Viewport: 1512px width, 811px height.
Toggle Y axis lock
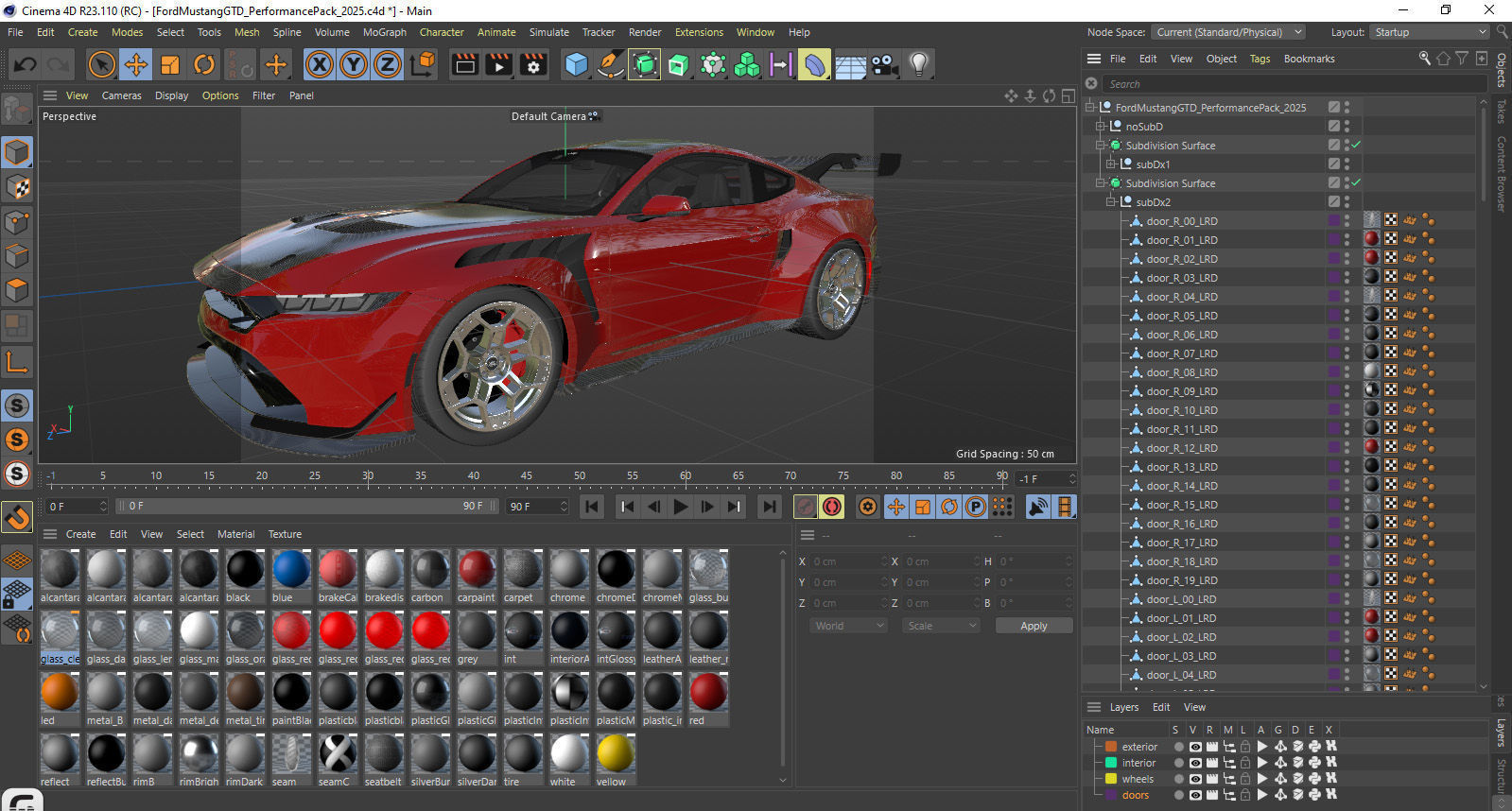click(354, 64)
